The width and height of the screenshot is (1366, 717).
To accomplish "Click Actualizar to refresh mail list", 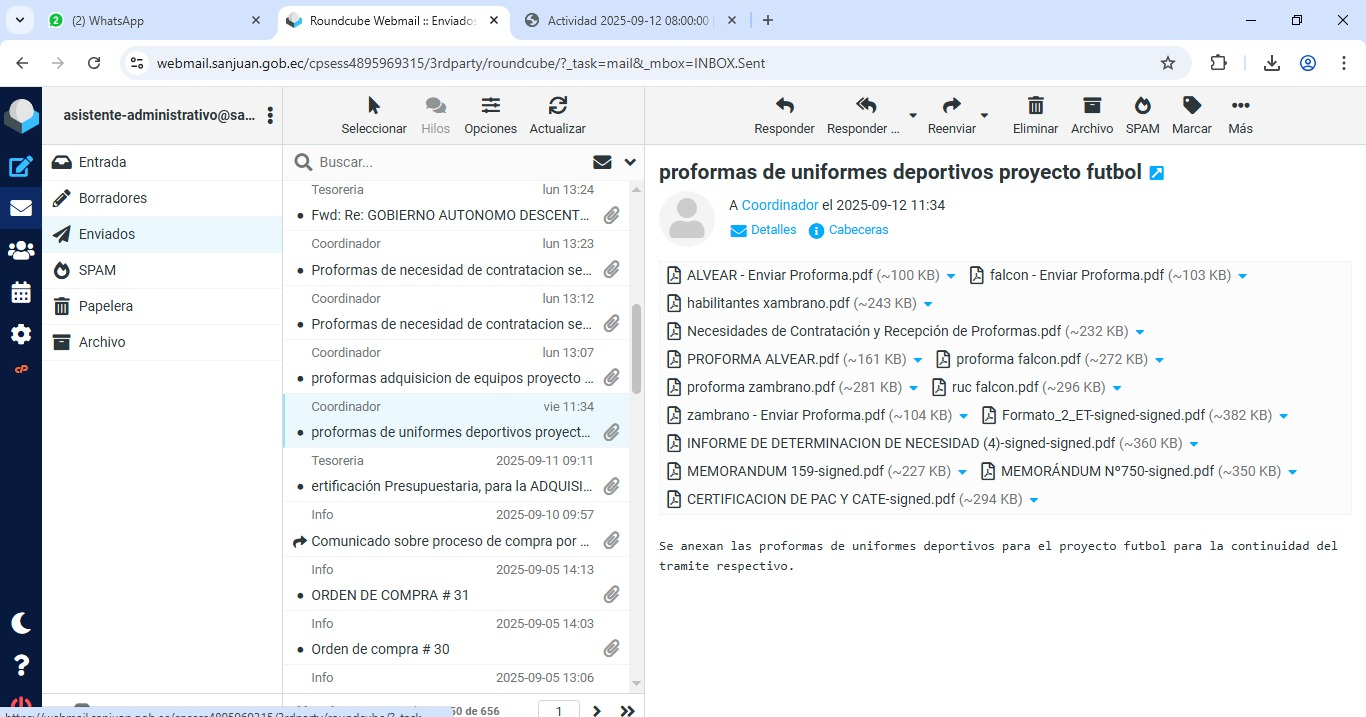I will [x=557, y=106].
